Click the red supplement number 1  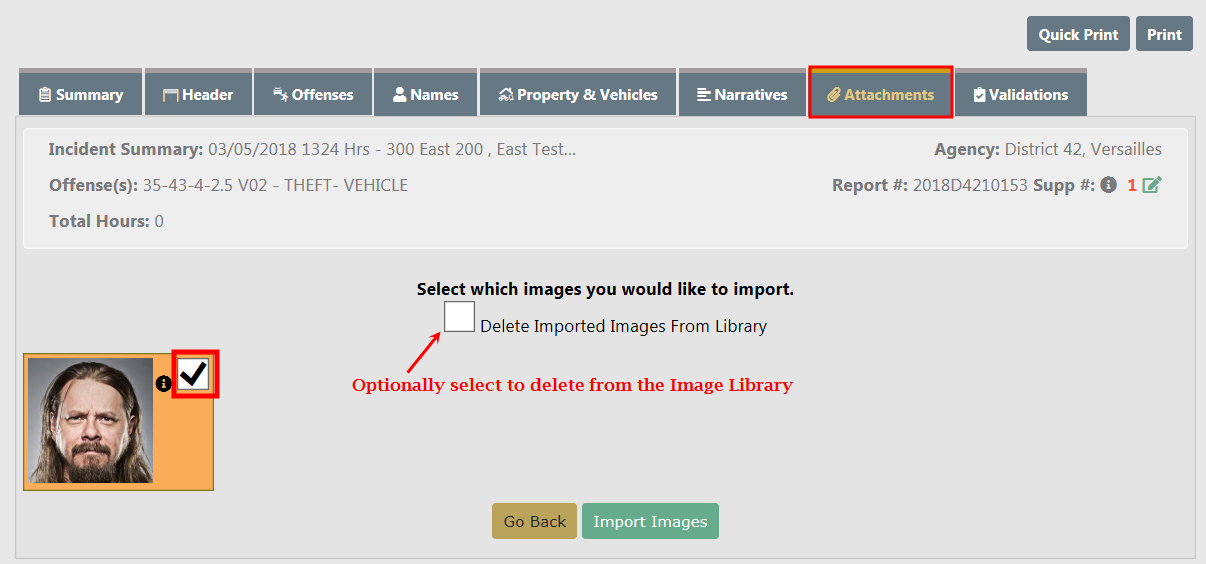[1132, 185]
